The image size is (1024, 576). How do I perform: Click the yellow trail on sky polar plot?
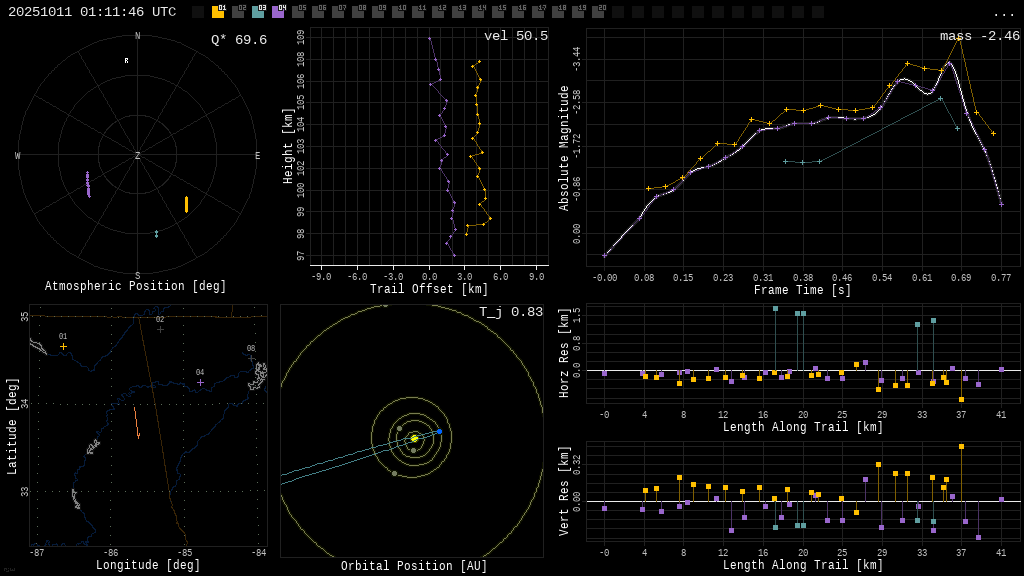point(186,204)
